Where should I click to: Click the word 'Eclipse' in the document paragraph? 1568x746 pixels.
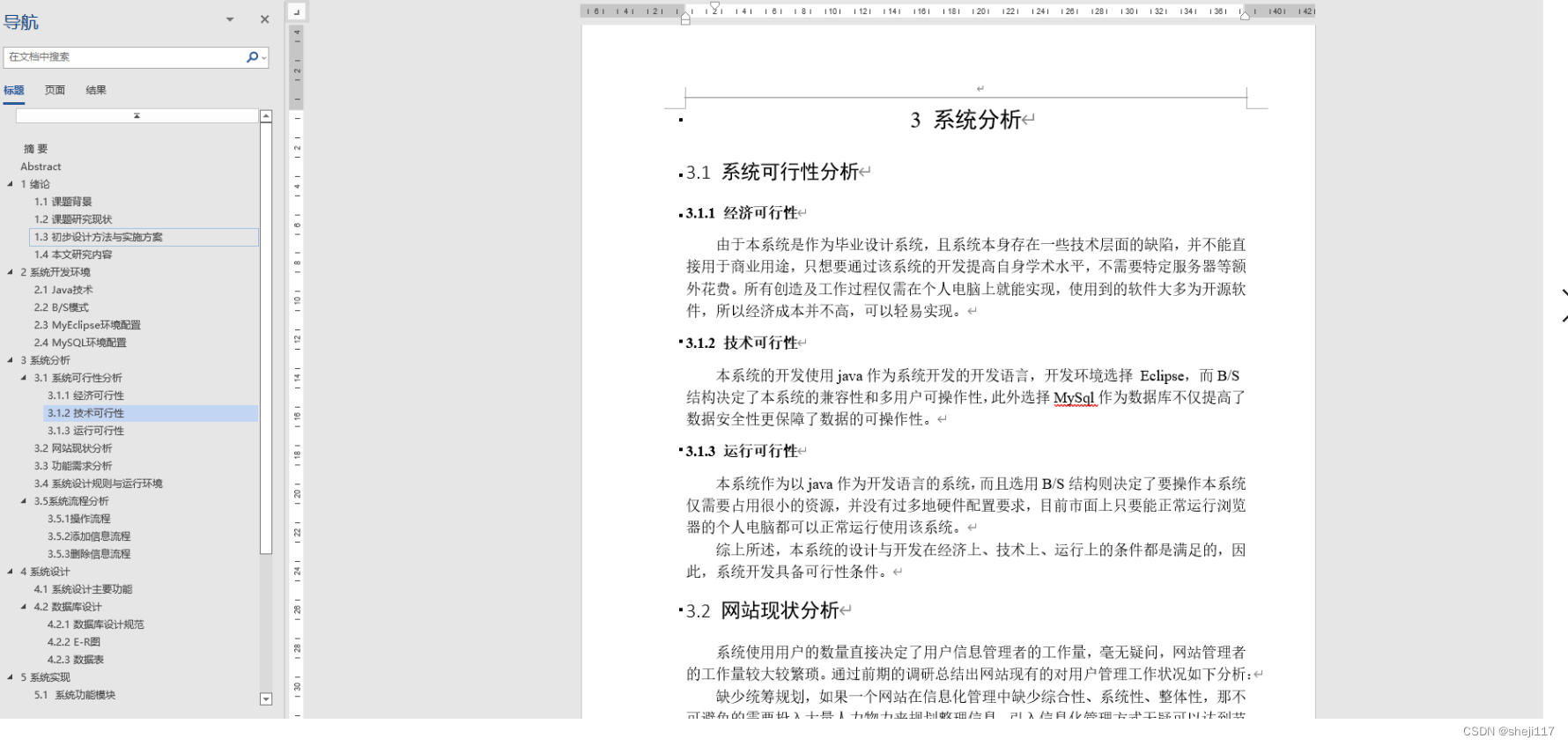click(x=1162, y=375)
